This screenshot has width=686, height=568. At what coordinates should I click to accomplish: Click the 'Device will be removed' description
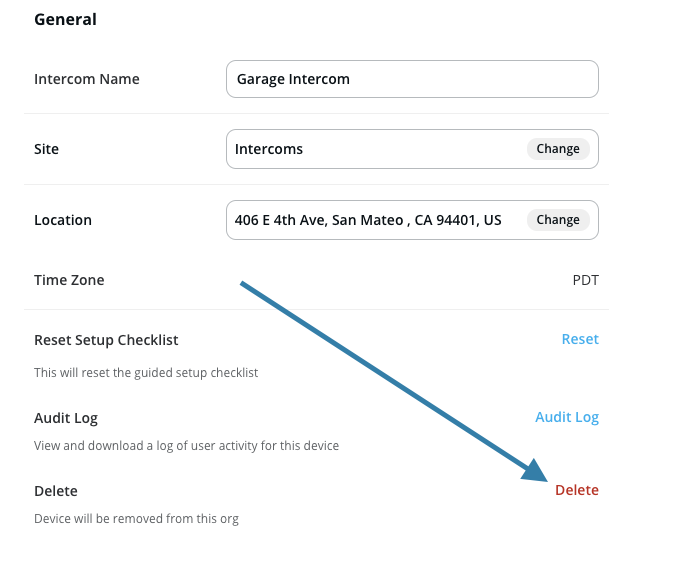click(136, 519)
